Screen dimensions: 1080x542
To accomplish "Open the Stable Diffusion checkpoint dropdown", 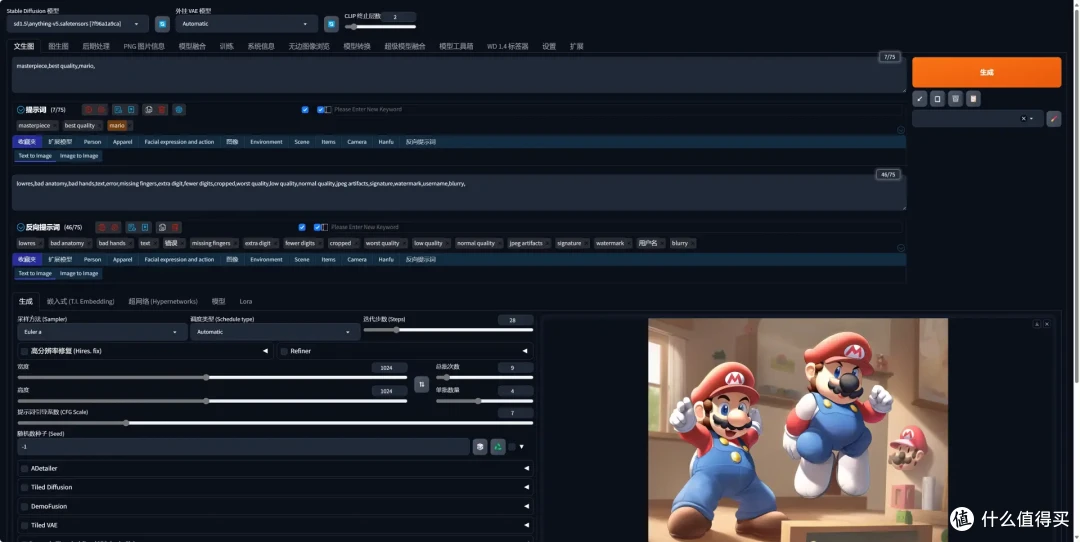I will [78, 23].
